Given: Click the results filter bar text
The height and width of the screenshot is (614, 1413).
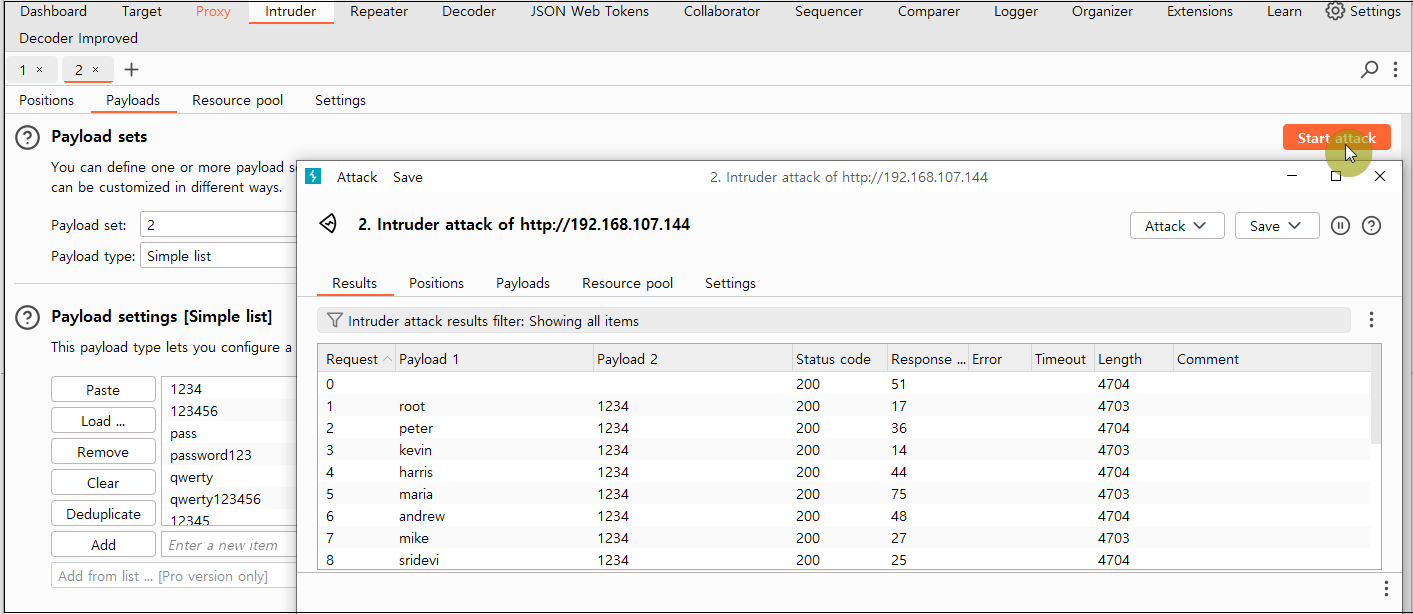Looking at the screenshot, I should tap(493, 321).
